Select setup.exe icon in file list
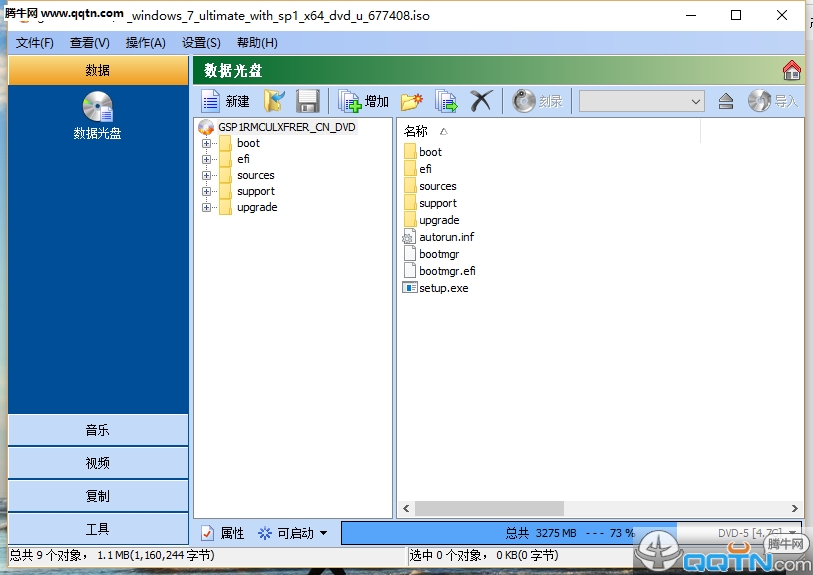This screenshot has height=575, width=813. pos(410,288)
